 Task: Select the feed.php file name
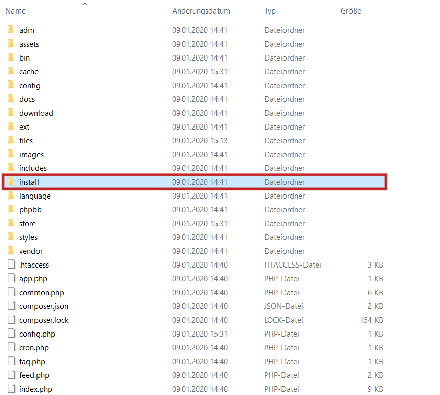pos(34,375)
